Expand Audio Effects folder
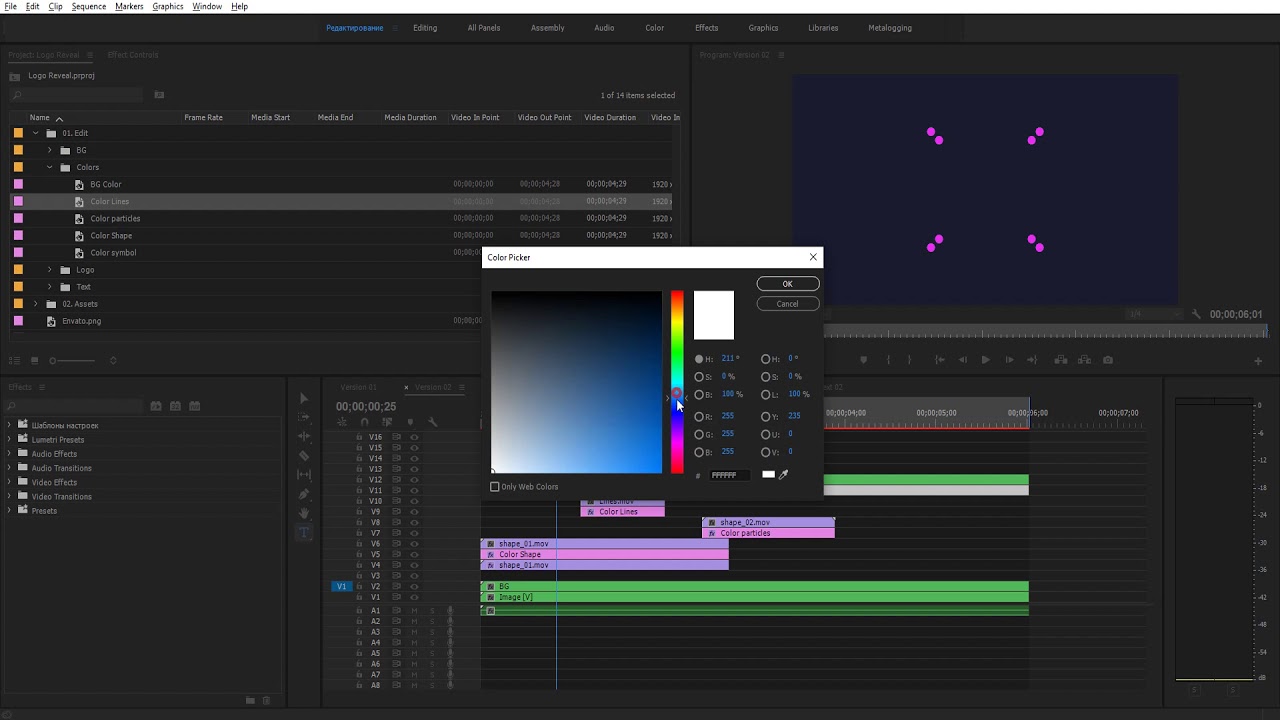Image resolution: width=1280 pixels, height=720 pixels. click(10, 454)
